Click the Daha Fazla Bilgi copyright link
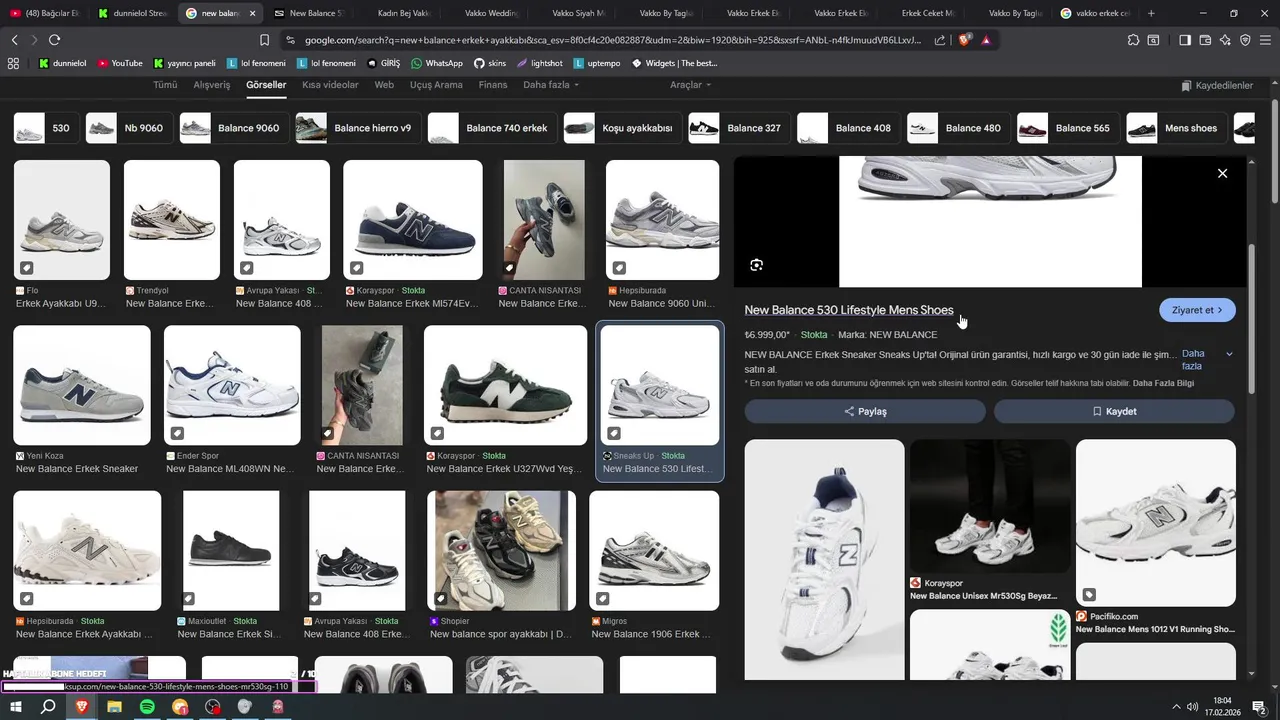The width and height of the screenshot is (1280, 720). 1163,383
